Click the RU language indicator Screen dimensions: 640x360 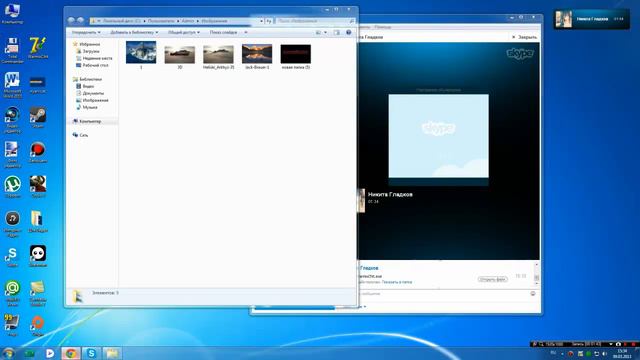point(553,353)
